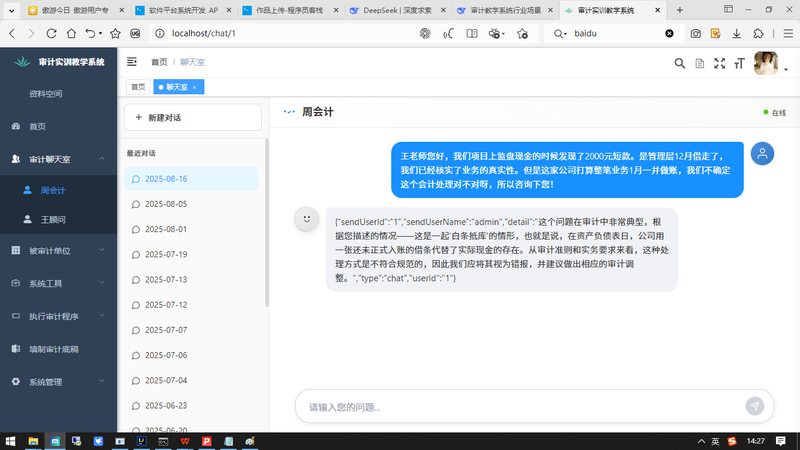Screen dimensions: 800x450
Task: Open browser reader mode book icon
Action: pos(472,33)
